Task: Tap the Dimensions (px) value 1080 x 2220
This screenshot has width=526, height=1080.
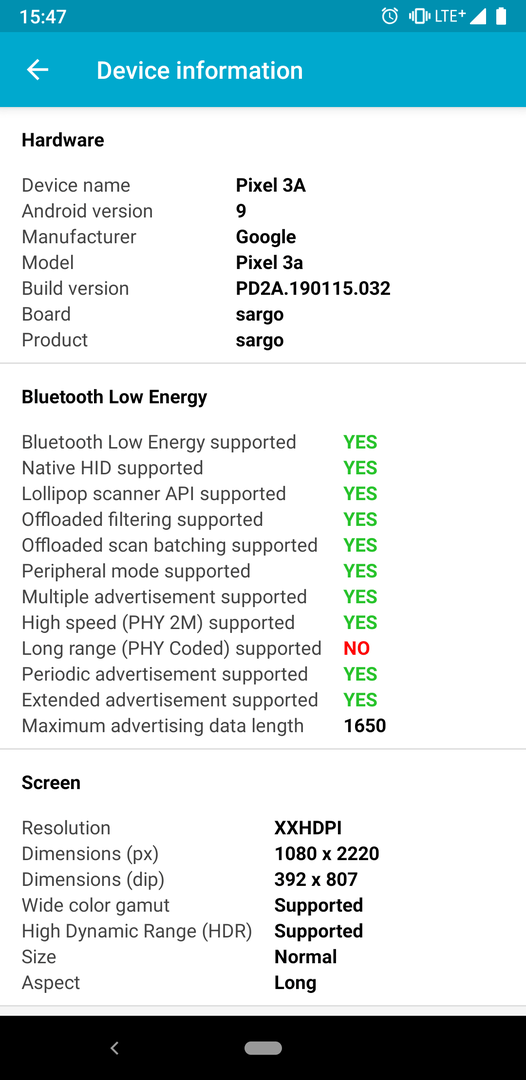Action: pyautogui.click(x=327, y=853)
